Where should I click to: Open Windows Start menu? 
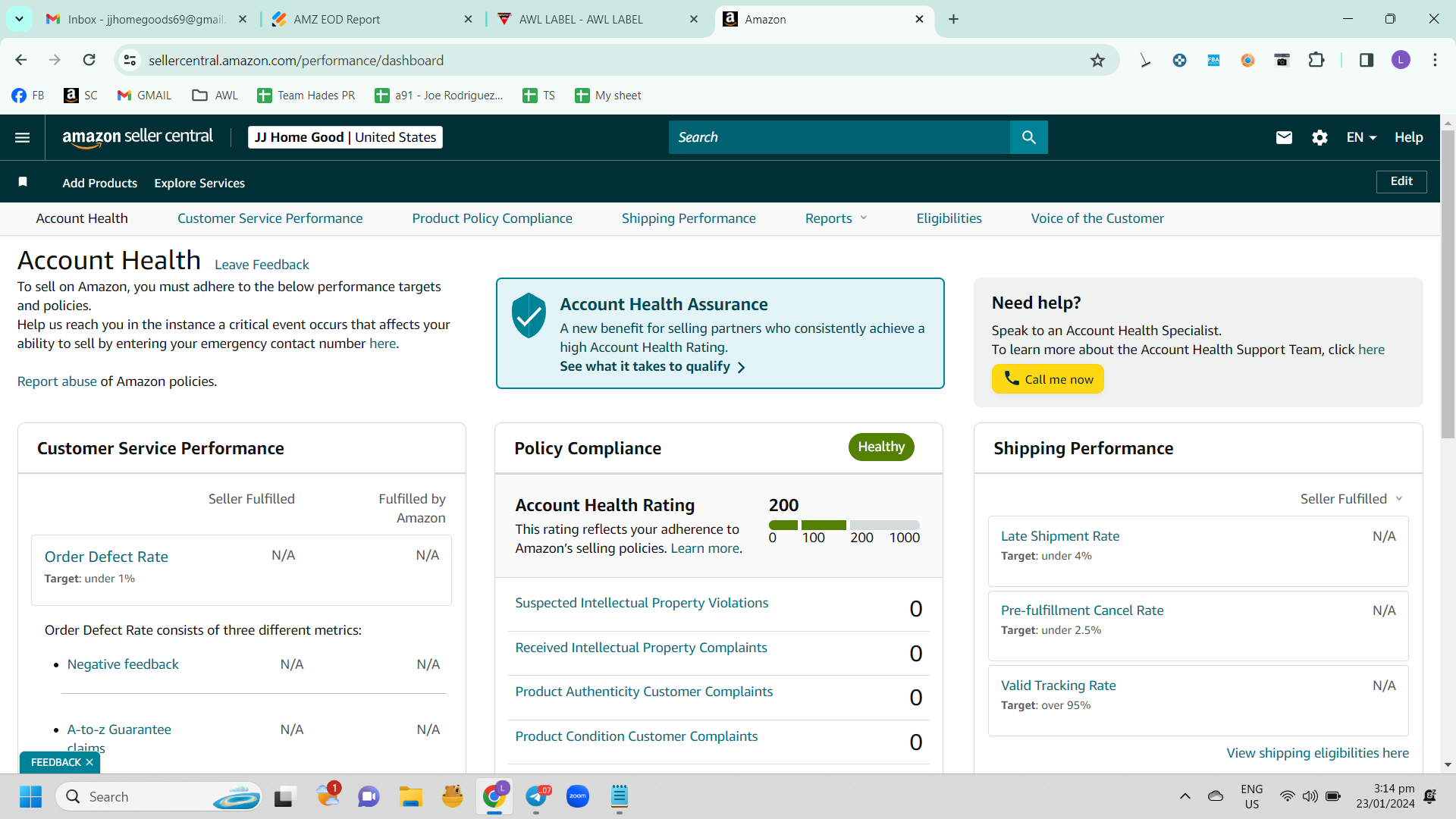(x=30, y=796)
